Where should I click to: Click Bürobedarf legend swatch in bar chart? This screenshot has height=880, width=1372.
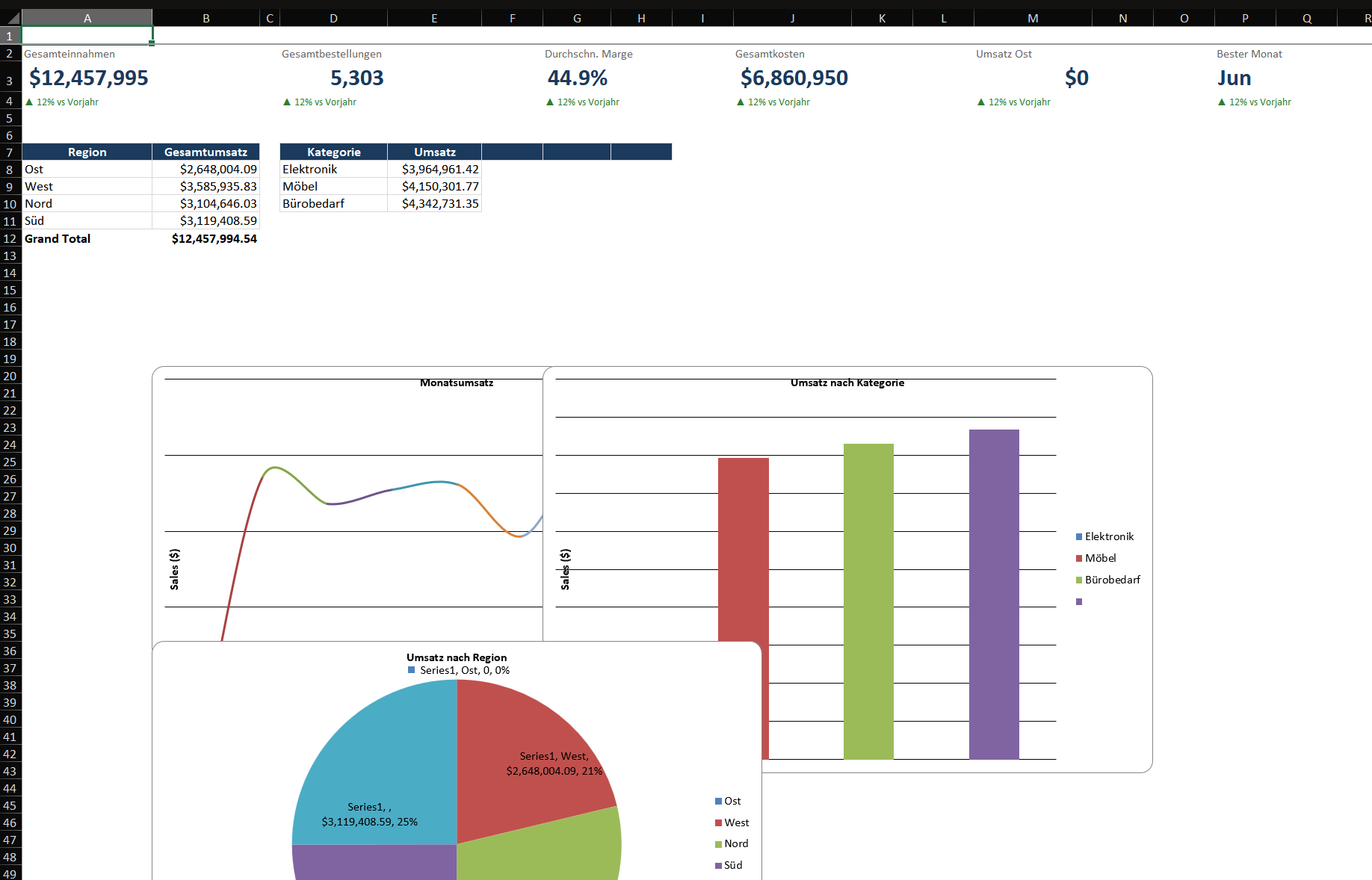[x=1079, y=580]
